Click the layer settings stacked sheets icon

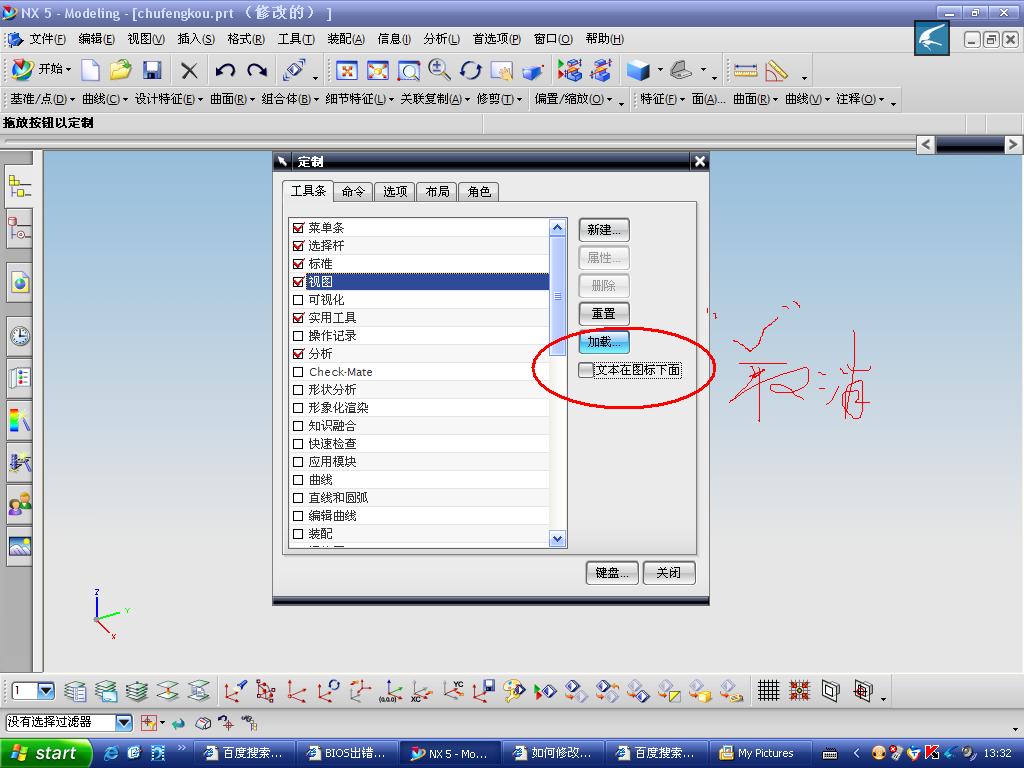[x=75, y=690]
